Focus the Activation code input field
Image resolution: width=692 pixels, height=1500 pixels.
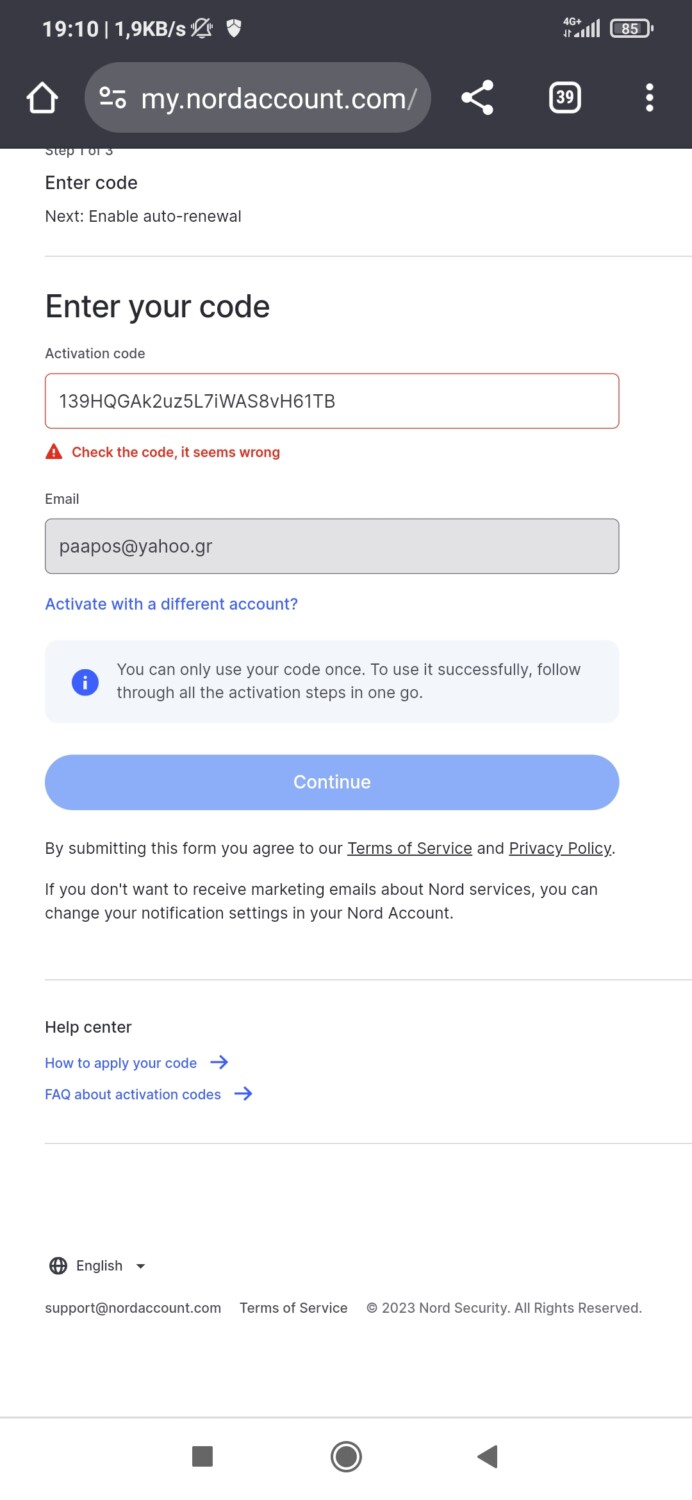click(x=332, y=402)
